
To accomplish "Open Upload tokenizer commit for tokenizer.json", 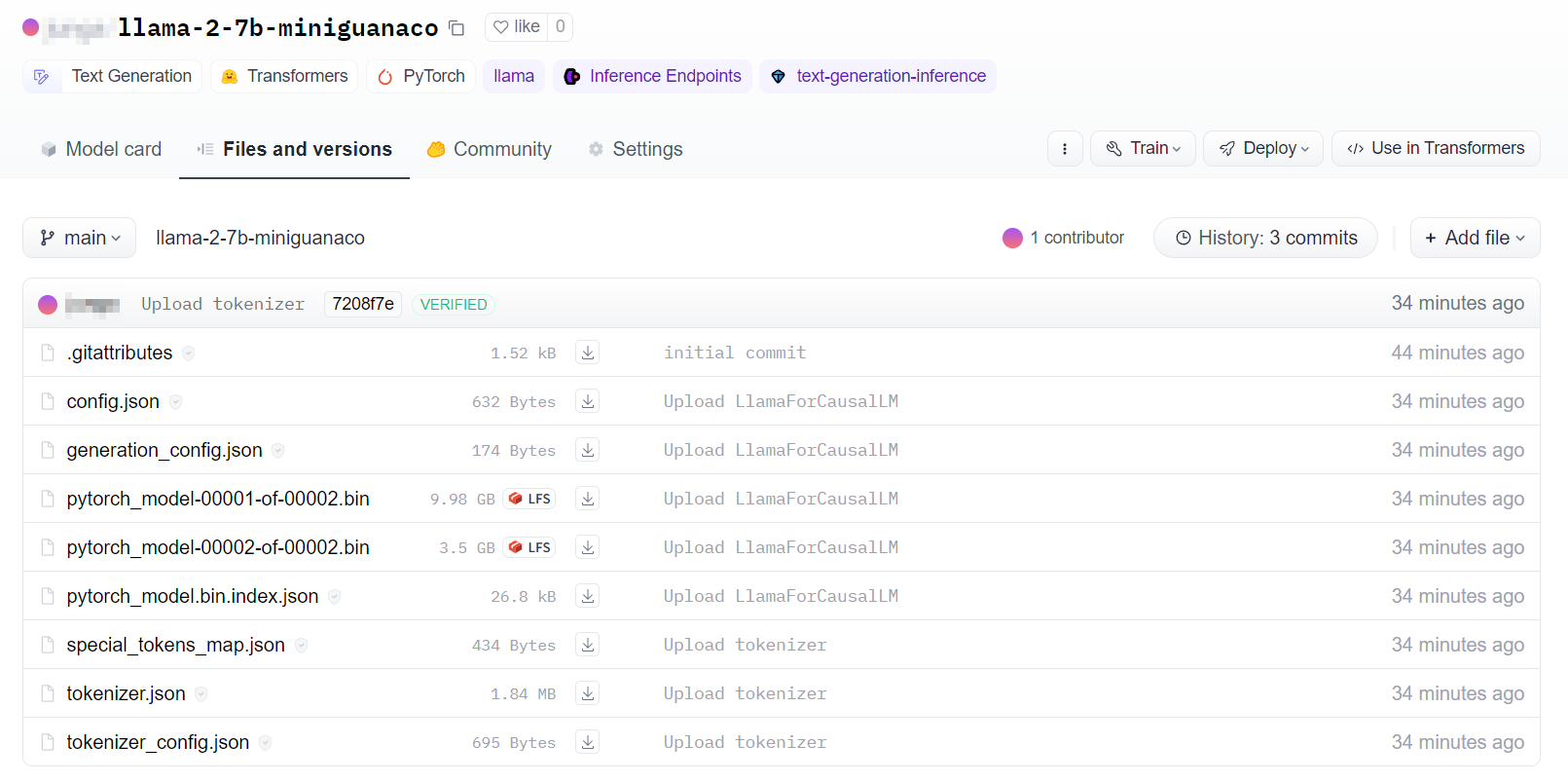I will 745,693.
